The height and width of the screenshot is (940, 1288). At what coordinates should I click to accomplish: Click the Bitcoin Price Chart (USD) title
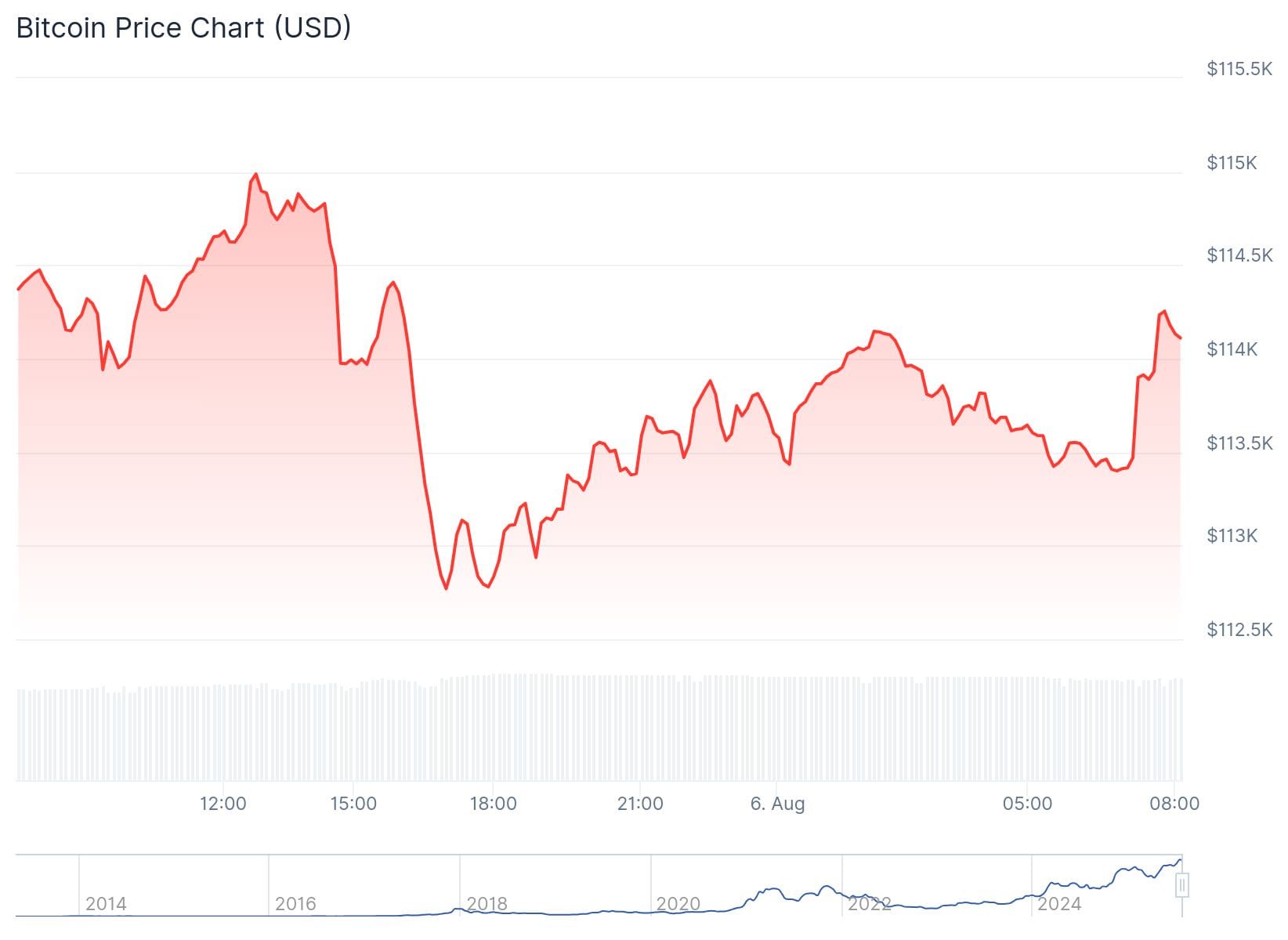coord(183,28)
